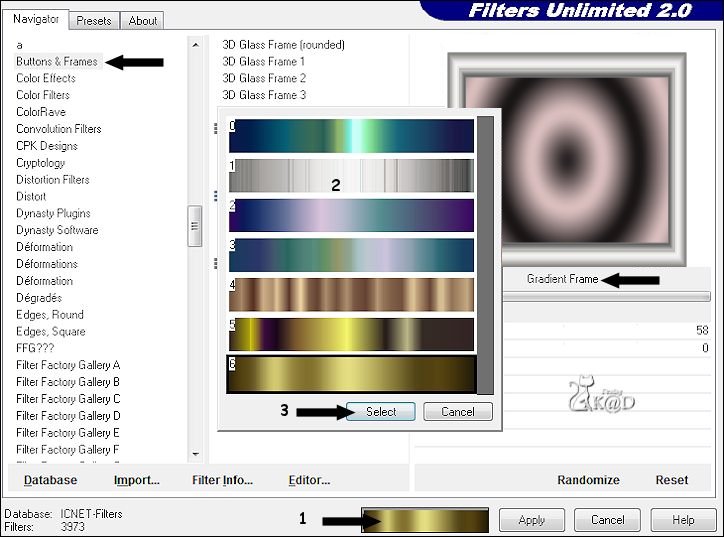Select Edges, Round category
This screenshot has width=724, height=537.
[50, 314]
